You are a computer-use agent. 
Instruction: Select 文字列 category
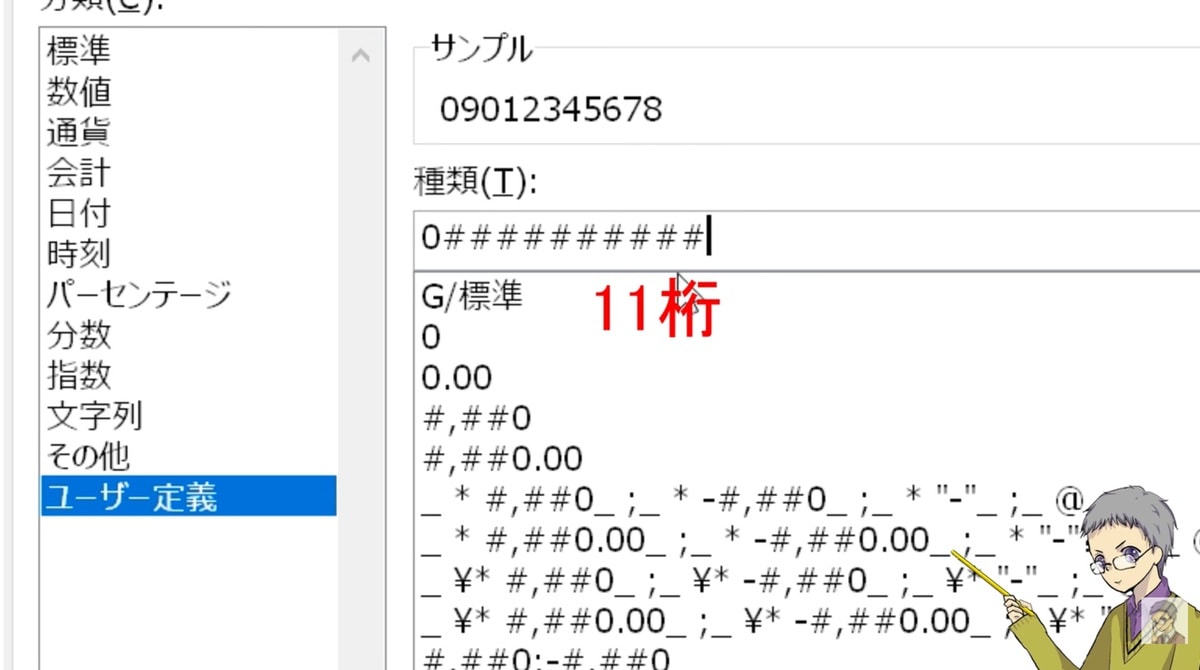[x=95, y=415]
